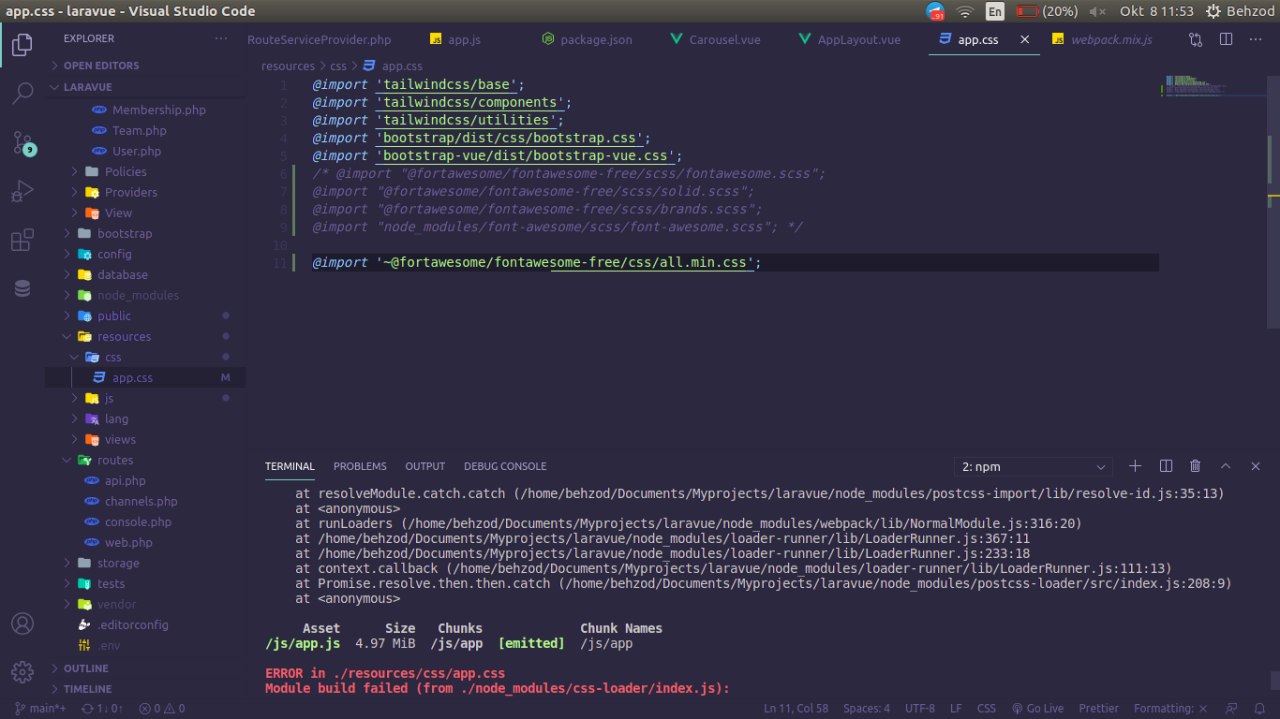
Task: Open Explorer more actions ellipsis
Action: (x=221, y=39)
